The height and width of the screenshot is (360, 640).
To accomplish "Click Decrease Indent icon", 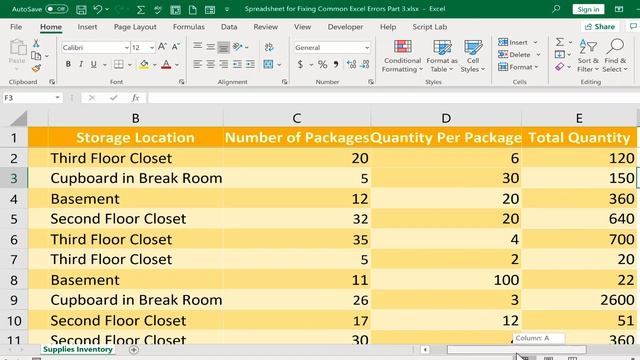I will tap(237, 64).
